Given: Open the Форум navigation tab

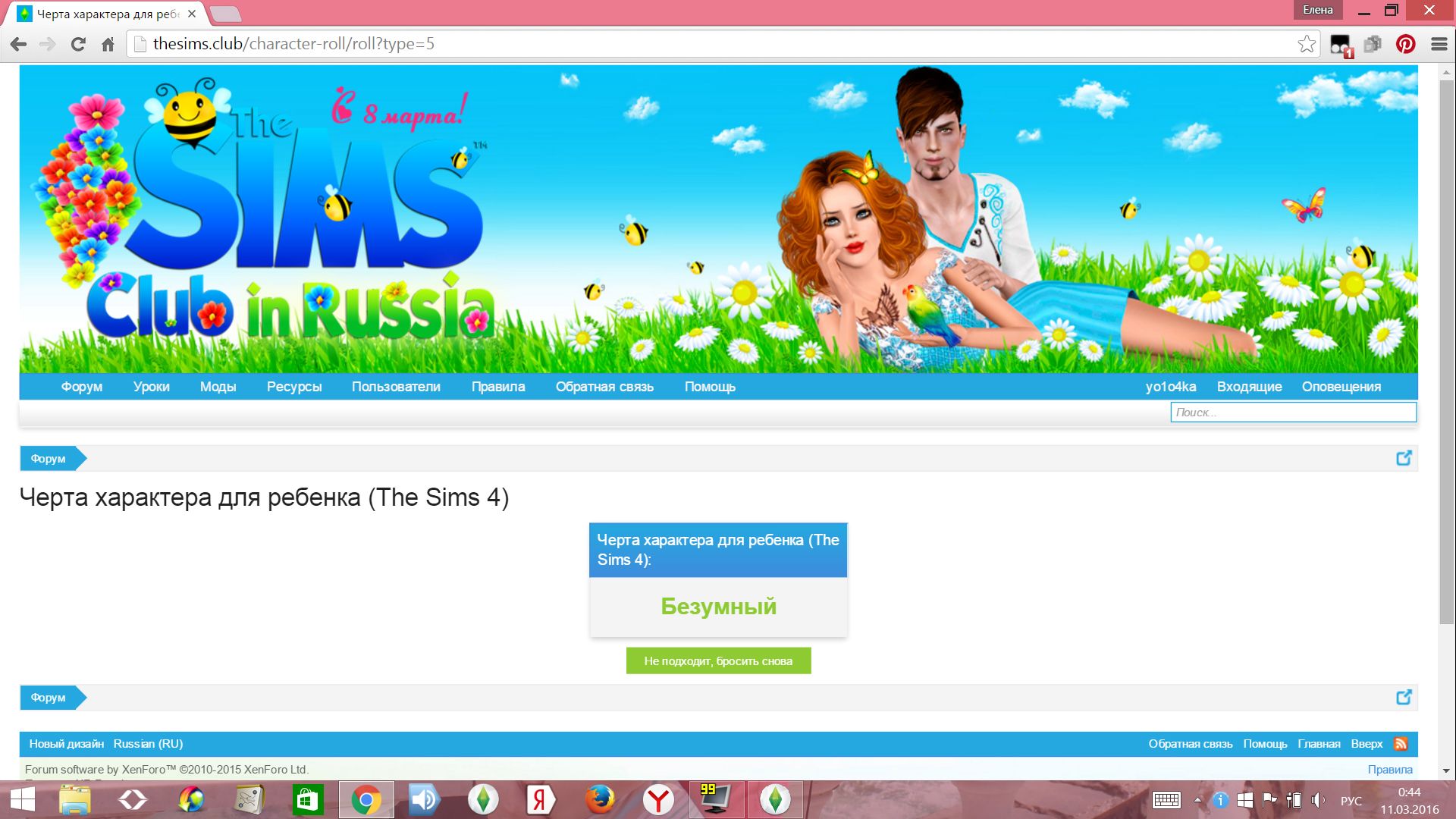Looking at the screenshot, I should click(x=82, y=387).
